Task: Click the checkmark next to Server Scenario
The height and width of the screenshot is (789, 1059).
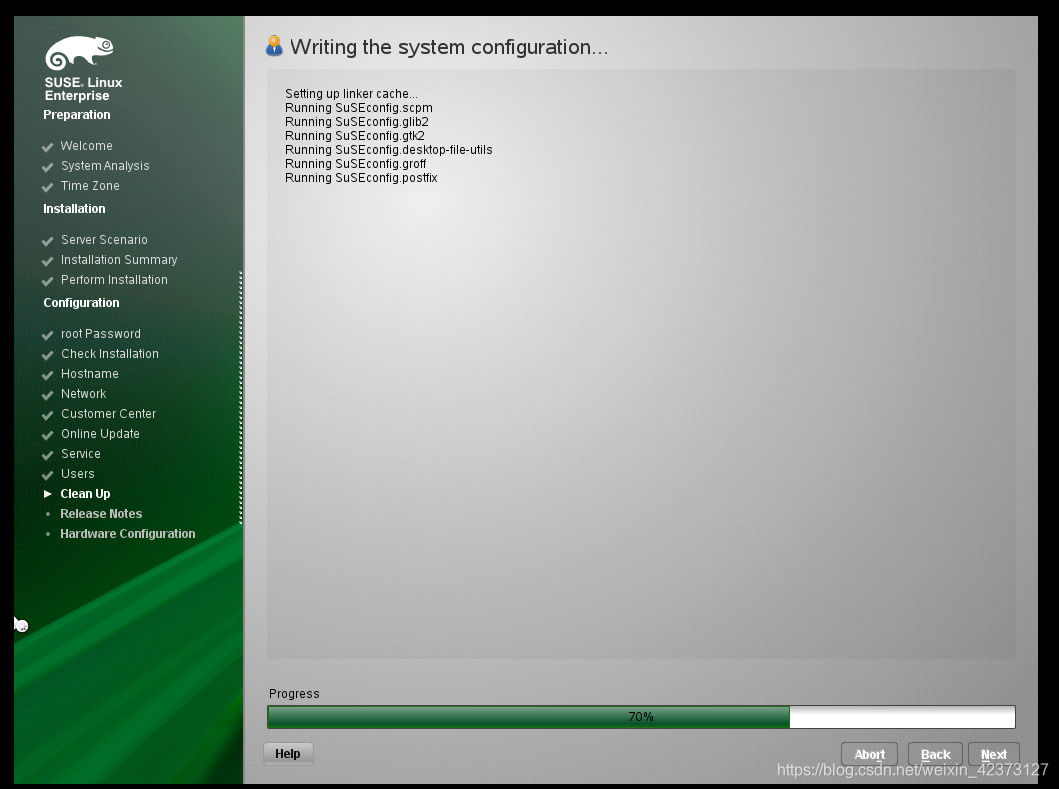Action: (x=47, y=241)
